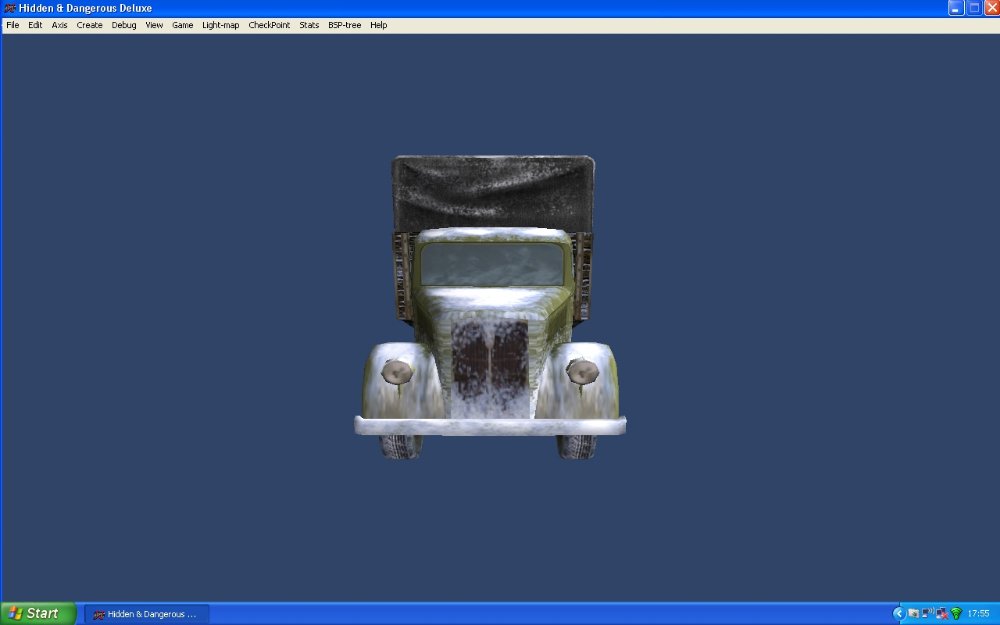Click the disconnected network tray icon with red X

(942, 614)
